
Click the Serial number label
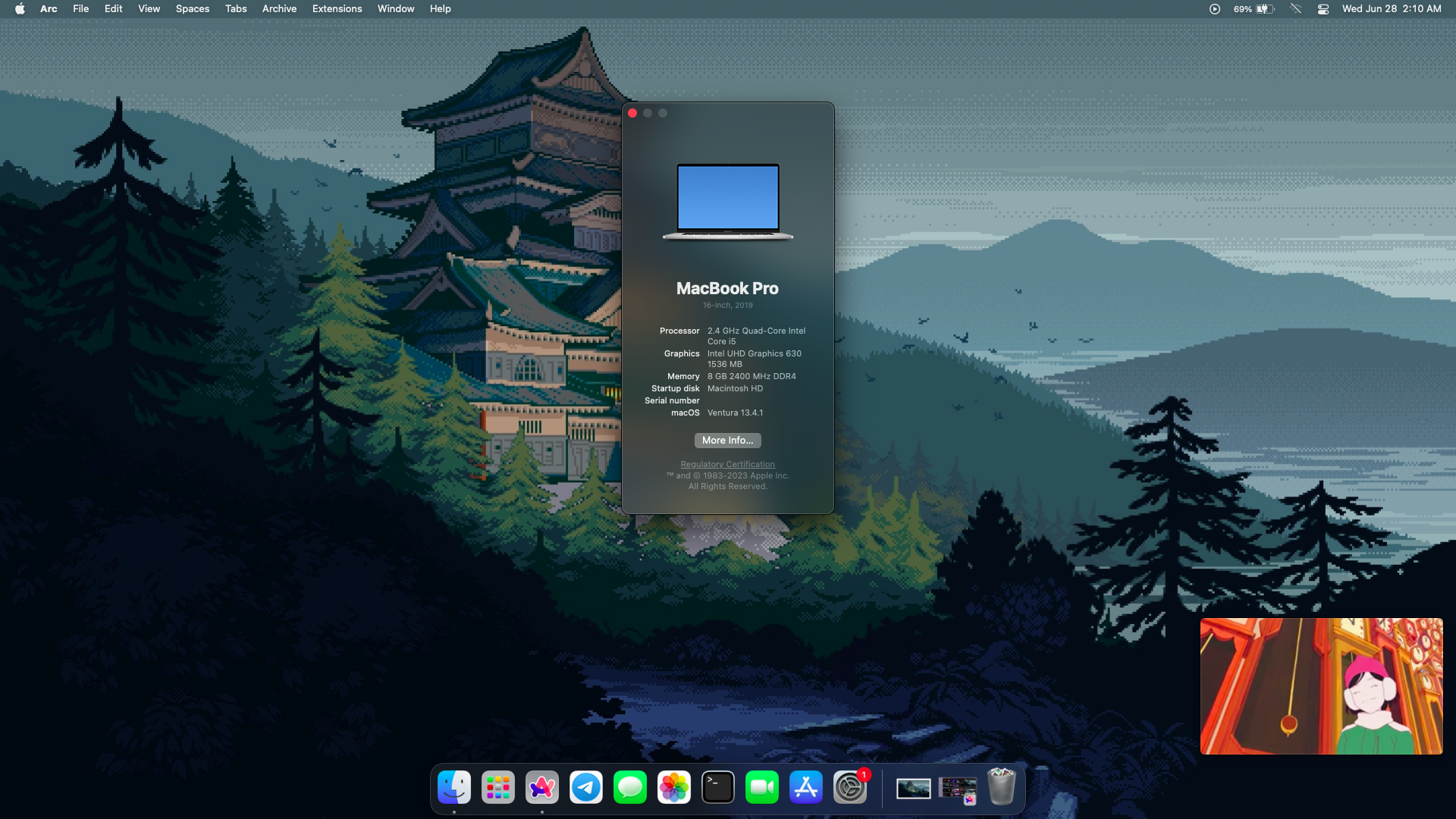pos(673,401)
